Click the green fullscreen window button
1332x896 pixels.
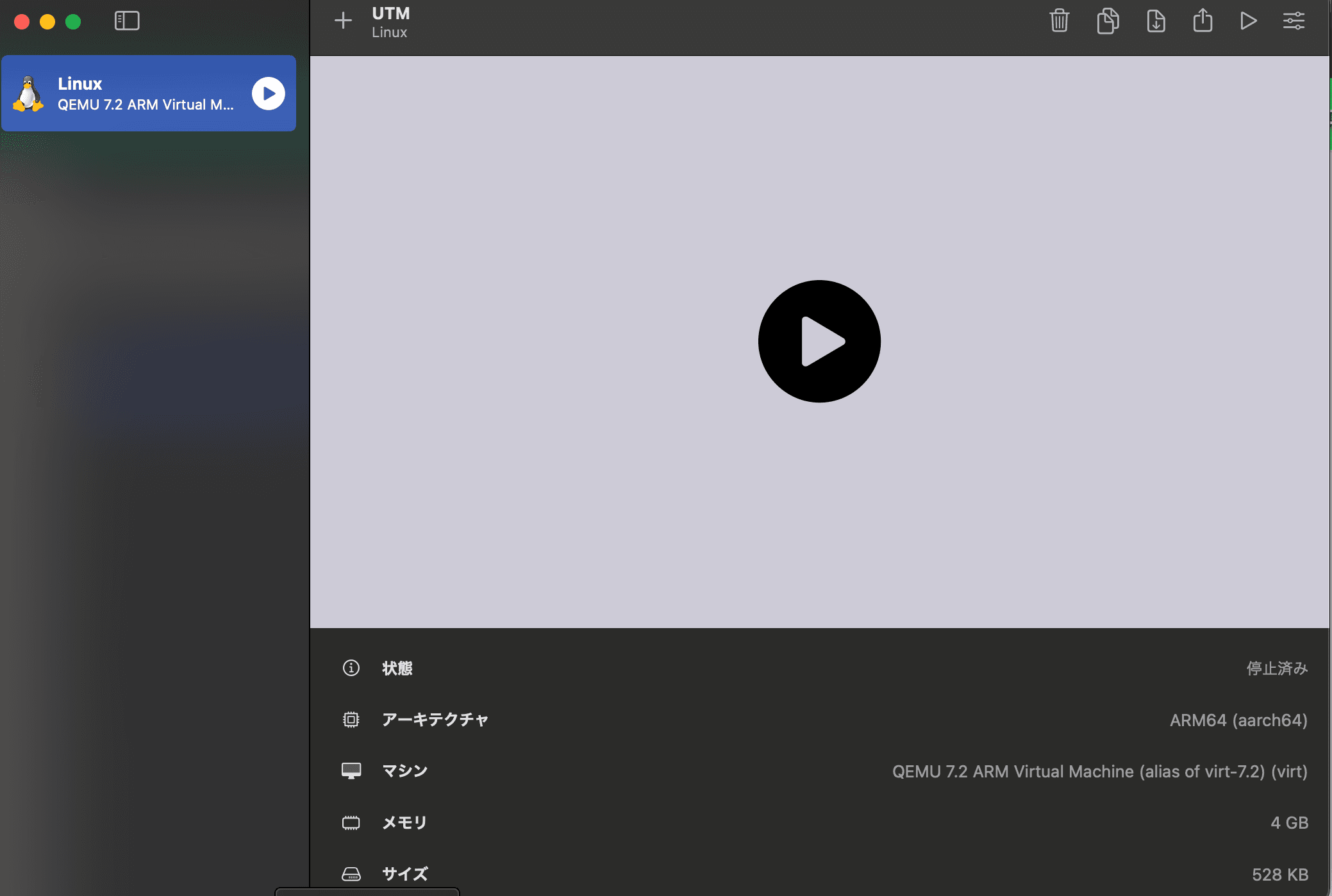(73, 22)
